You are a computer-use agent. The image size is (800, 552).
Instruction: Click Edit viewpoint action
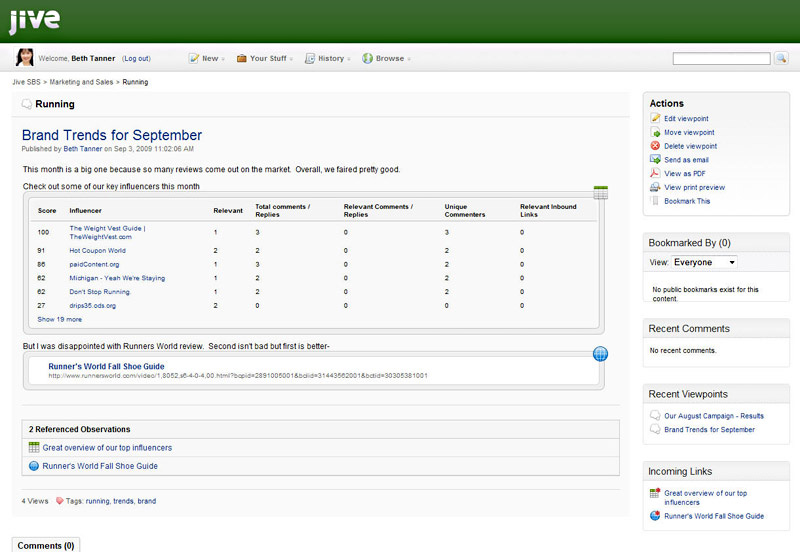686,118
